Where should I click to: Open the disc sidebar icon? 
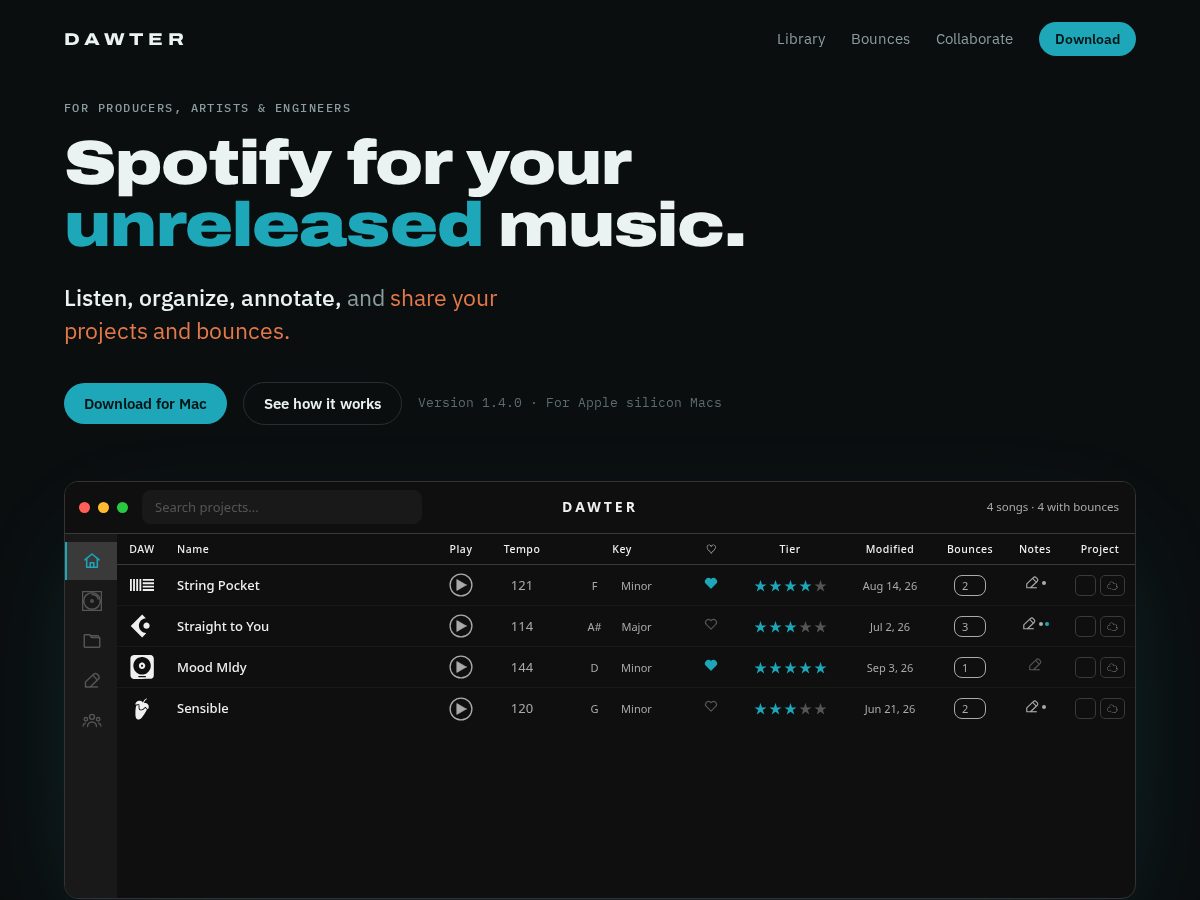(x=92, y=601)
